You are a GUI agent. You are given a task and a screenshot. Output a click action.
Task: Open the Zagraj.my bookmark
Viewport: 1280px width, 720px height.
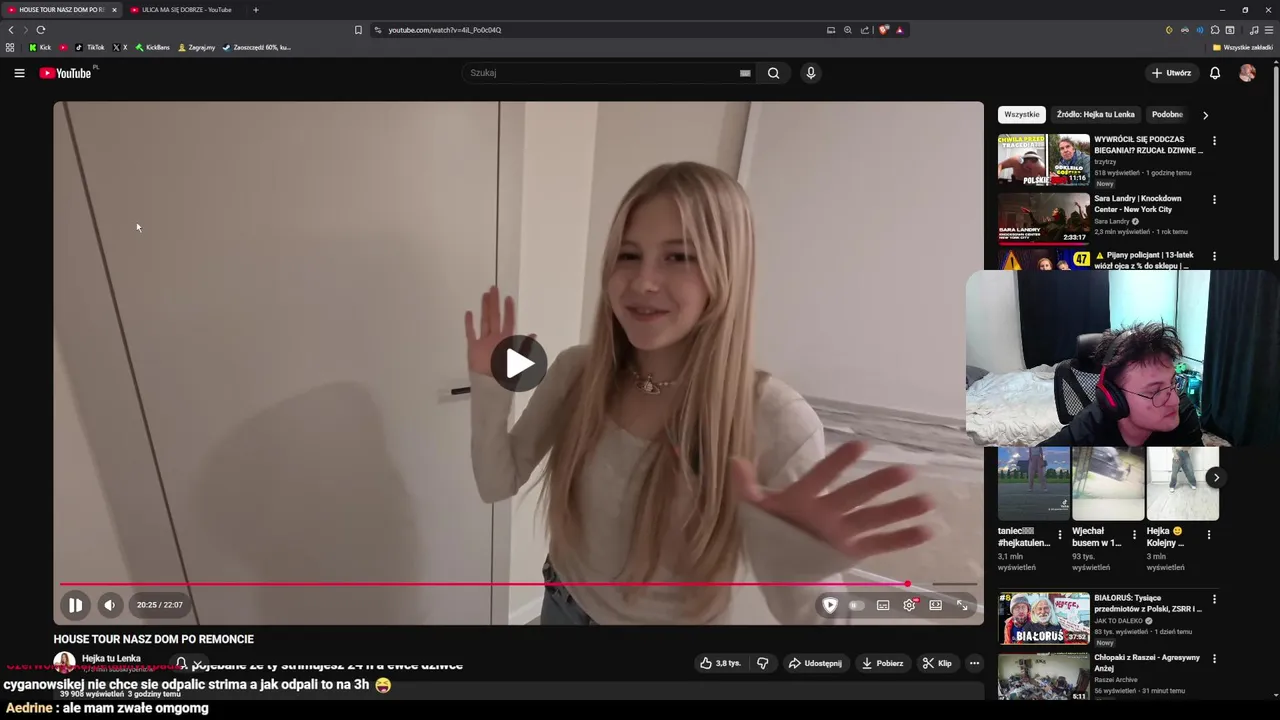click(x=196, y=47)
